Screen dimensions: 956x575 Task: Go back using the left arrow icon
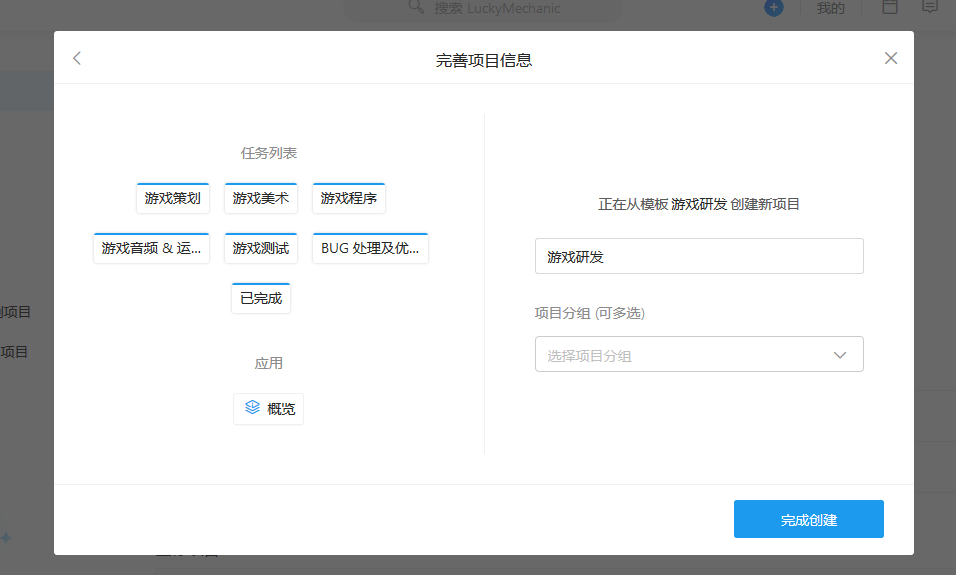(x=77, y=59)
